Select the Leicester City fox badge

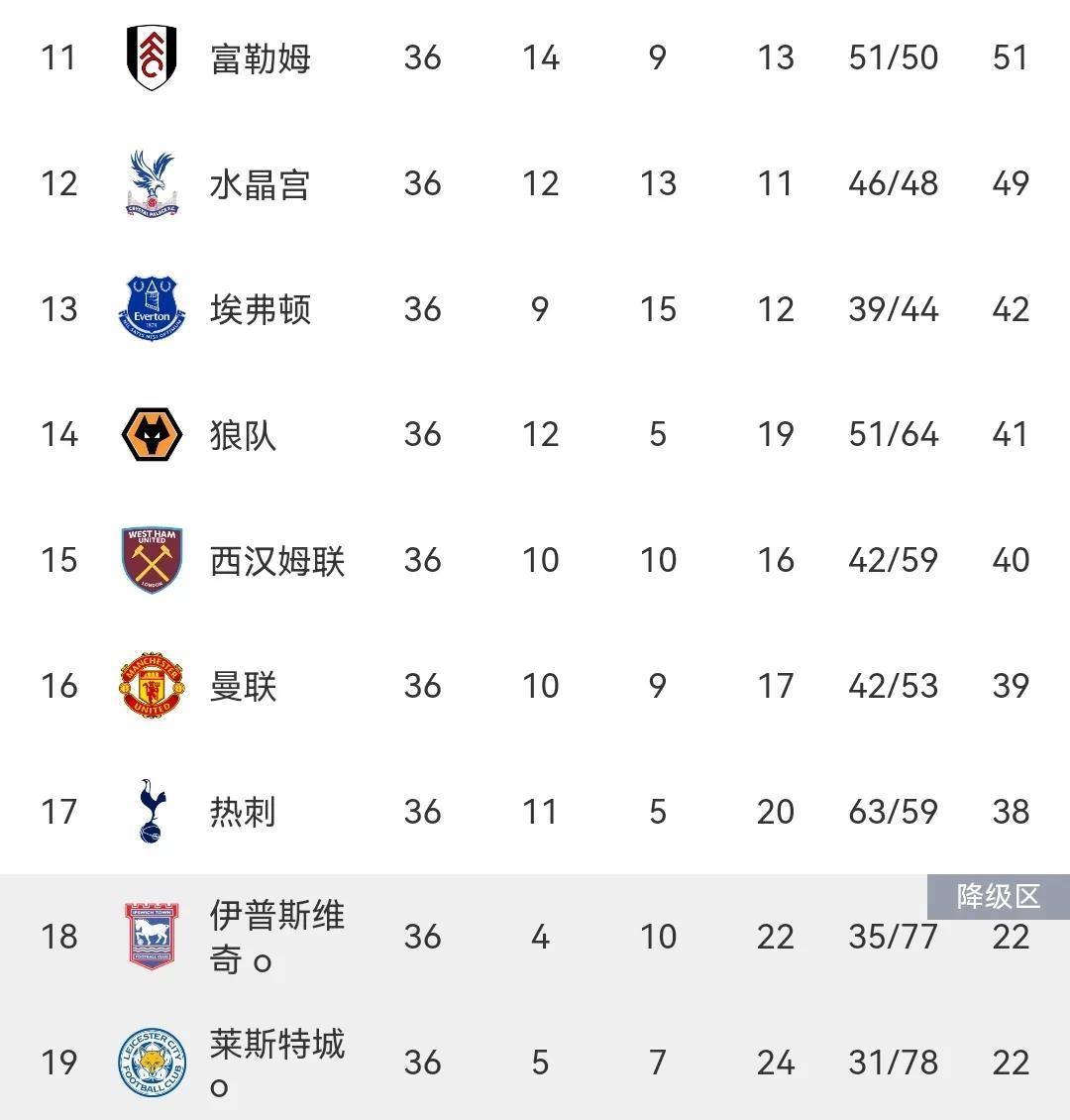coord(152,1063)
